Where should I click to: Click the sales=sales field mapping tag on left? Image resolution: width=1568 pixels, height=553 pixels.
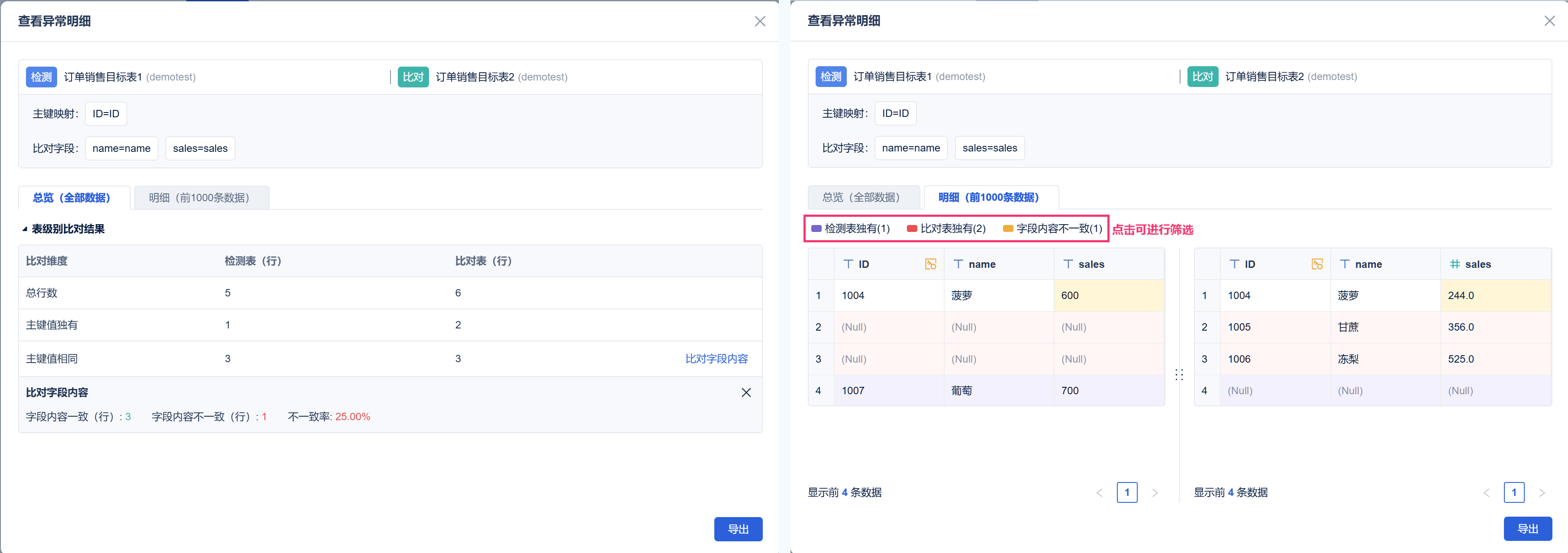[200, 148]
